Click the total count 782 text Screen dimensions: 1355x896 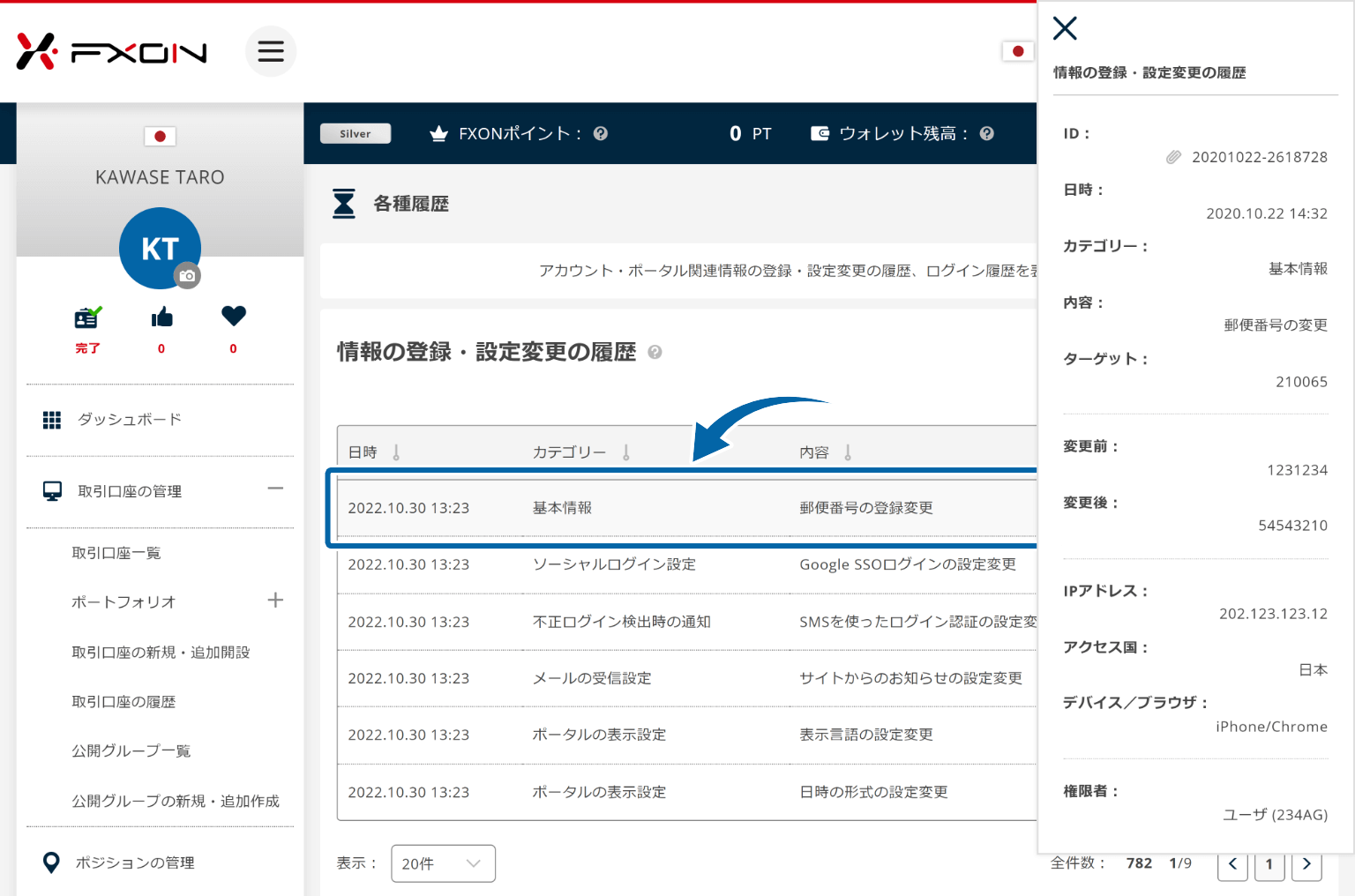coord(1139,863)
